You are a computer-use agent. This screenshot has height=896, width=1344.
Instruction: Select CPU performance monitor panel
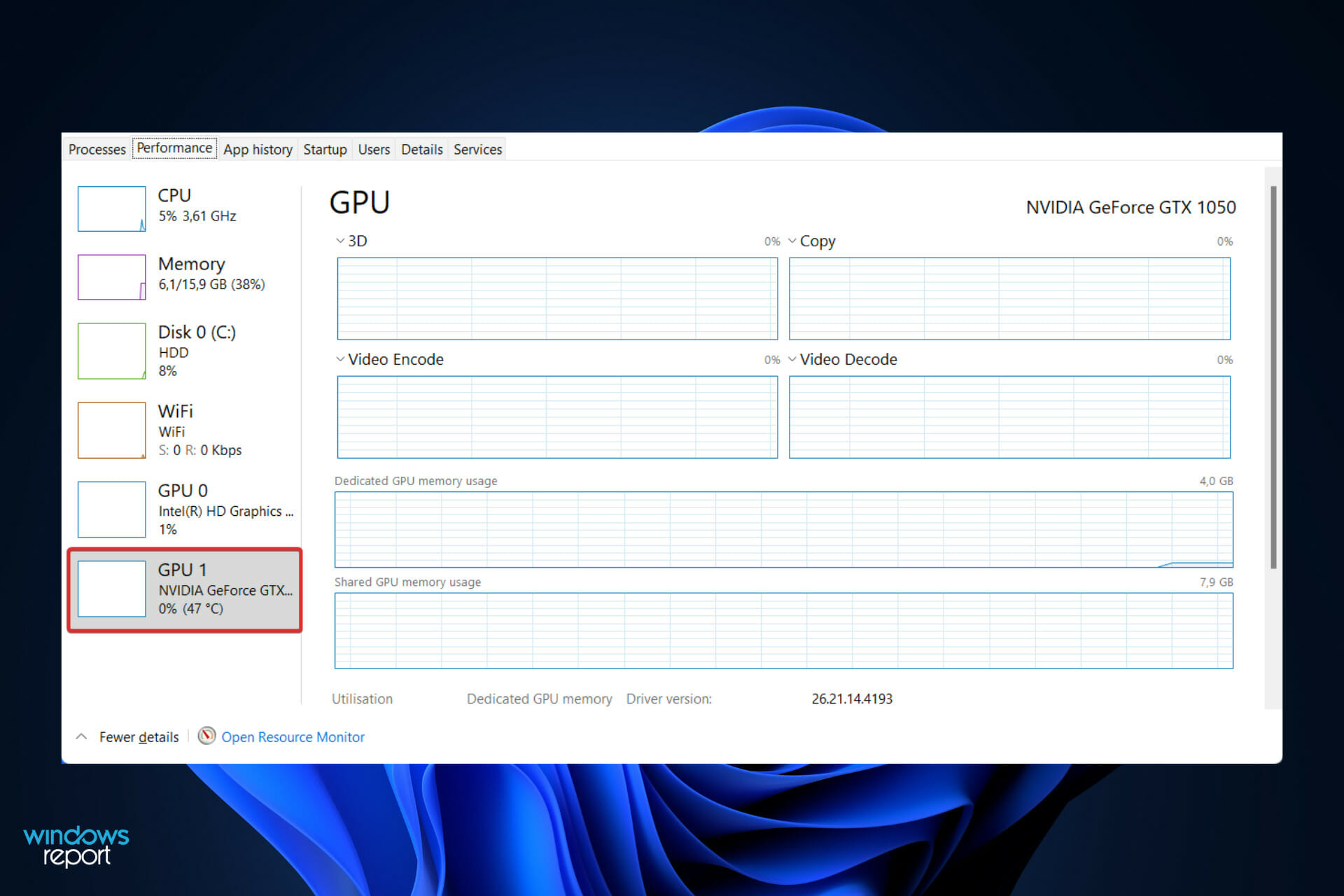tap(185, 206)
